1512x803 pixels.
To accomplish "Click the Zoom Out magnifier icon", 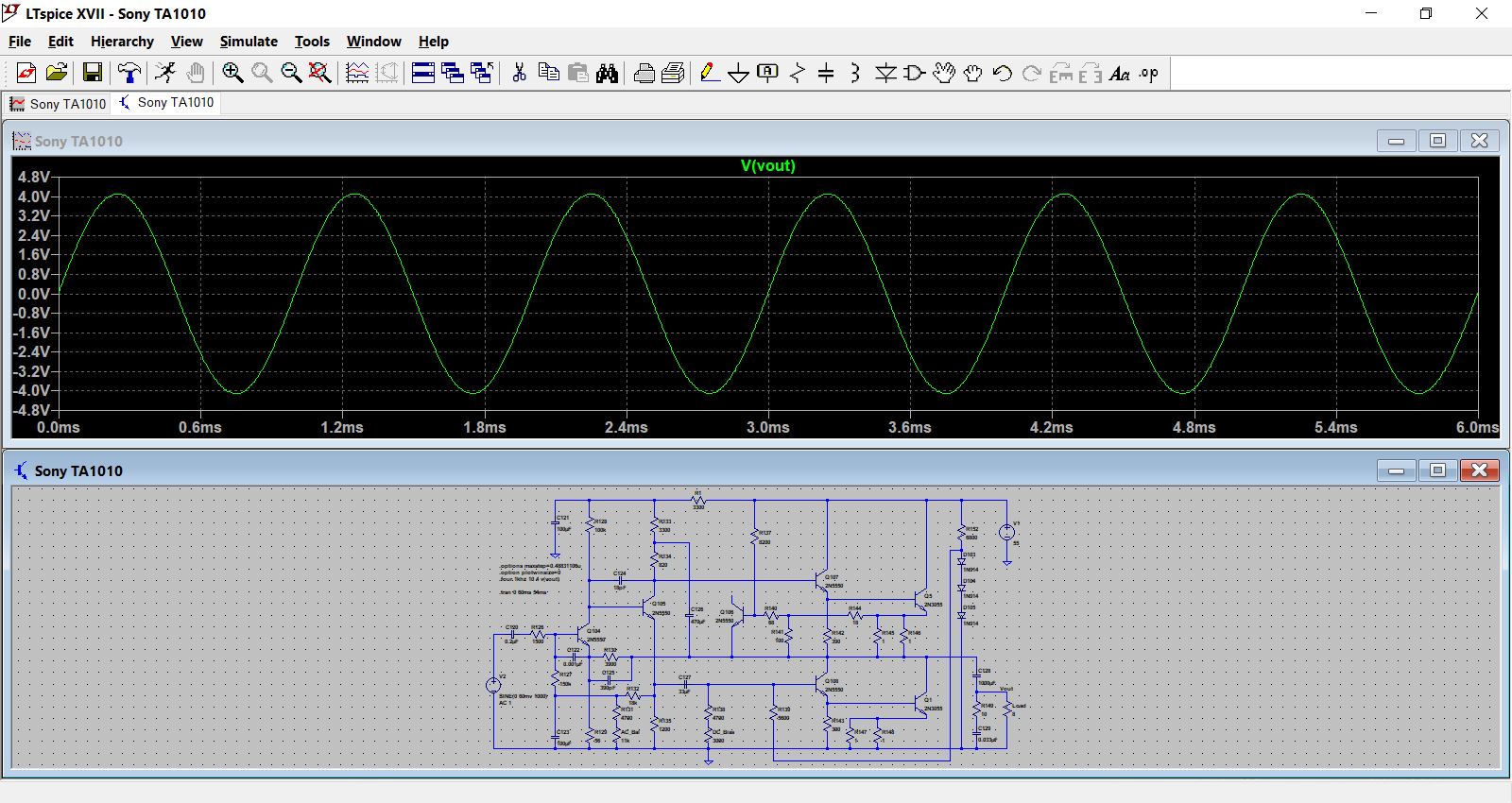I will [x=291, y=73].
